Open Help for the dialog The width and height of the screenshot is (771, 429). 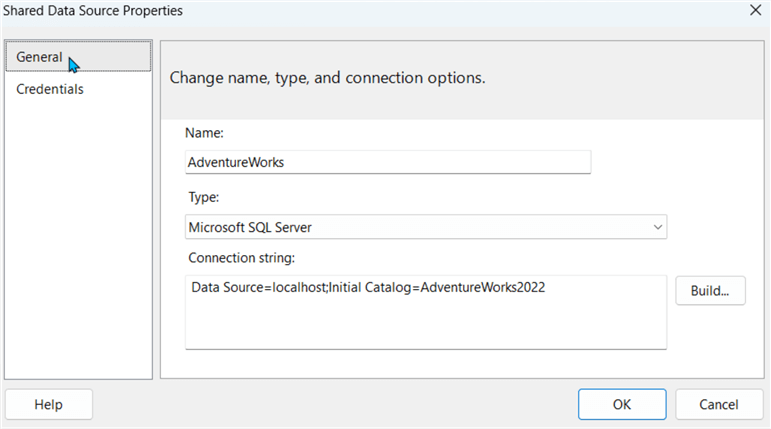pos(48,404)
